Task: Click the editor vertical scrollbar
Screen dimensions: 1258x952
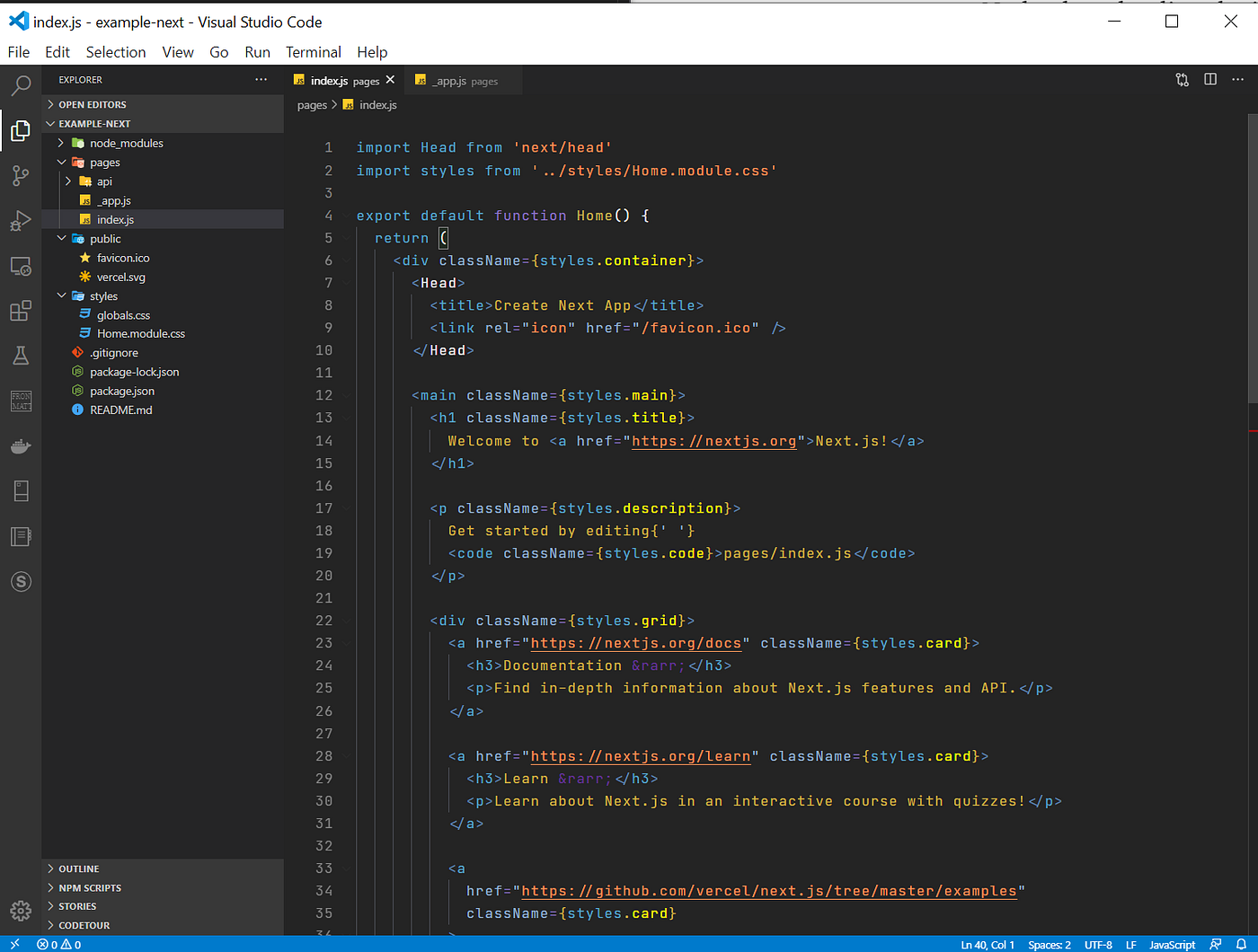Action: (x=1253, y=260)
